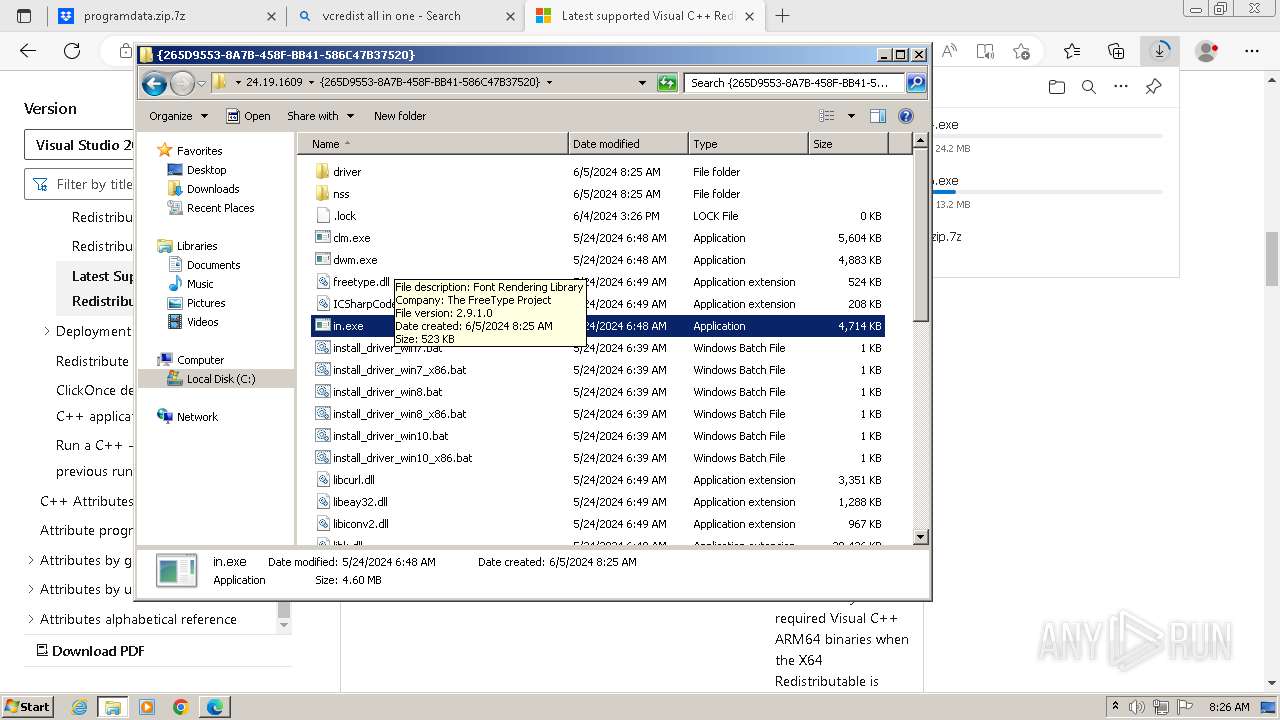This screenshot has height=720, width=1280.
Task: Click the Explorer Forward navigation arrow
Action: point(182,84)
